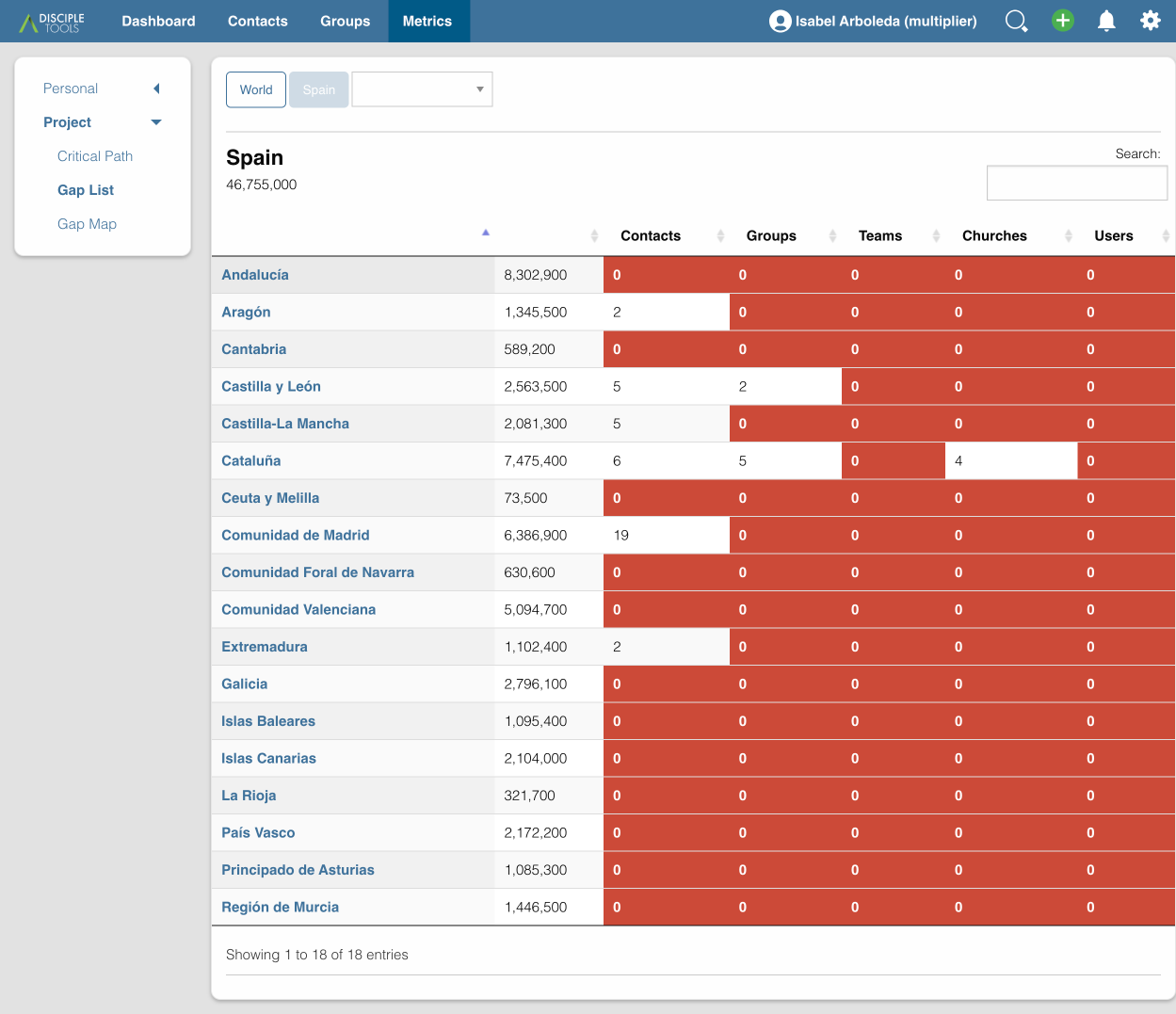Open Isabel Arboleda profile link
The image size is (1176, 1014).
[886, 21]
